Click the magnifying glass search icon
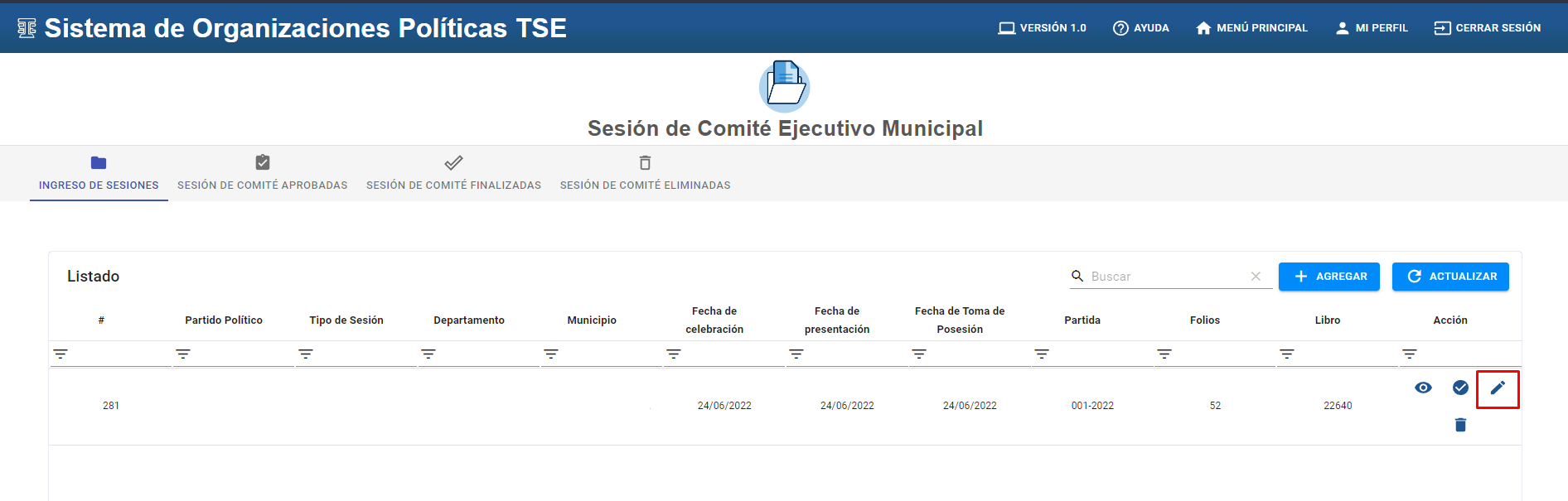This screenshot has height=501, width=1568. pos(1077,276)
